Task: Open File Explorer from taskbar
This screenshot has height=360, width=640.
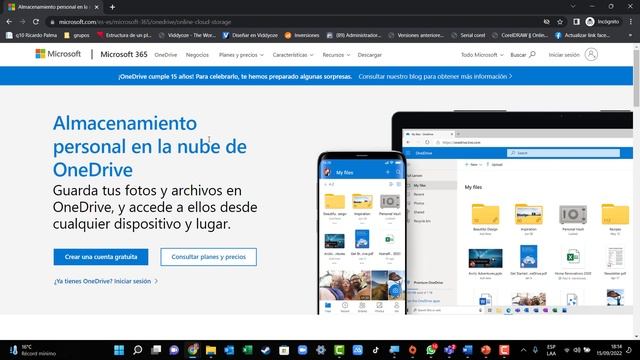Action: point(211,350)
